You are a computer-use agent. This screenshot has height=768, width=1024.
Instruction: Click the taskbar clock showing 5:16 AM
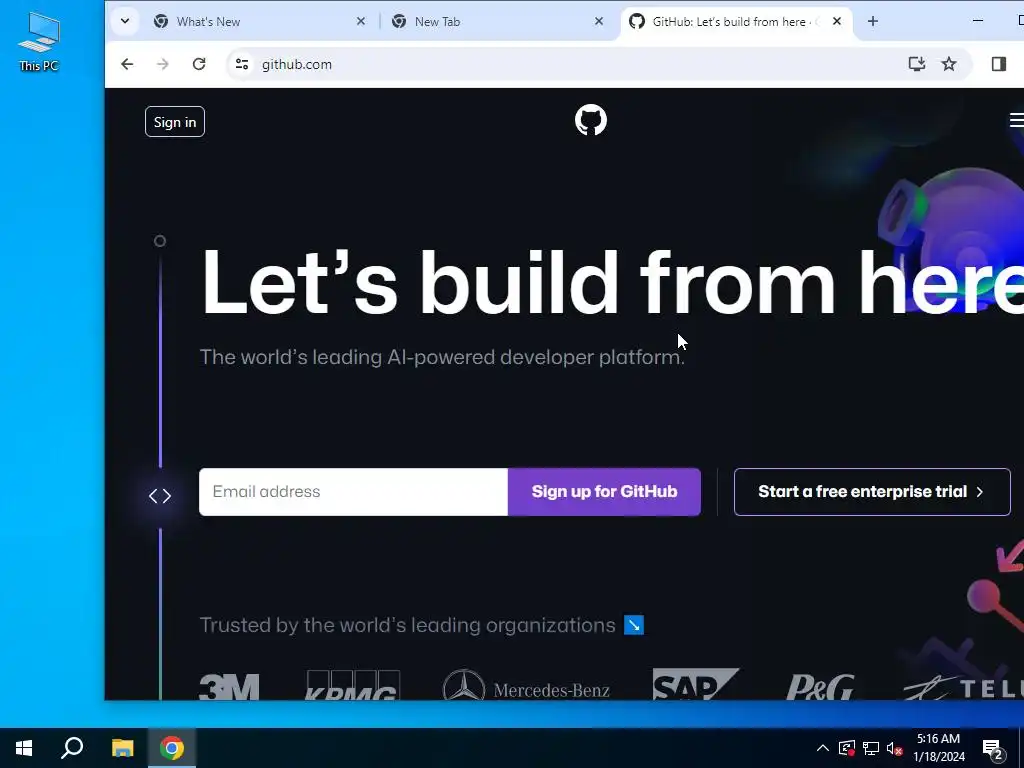[x=938, y=748]
